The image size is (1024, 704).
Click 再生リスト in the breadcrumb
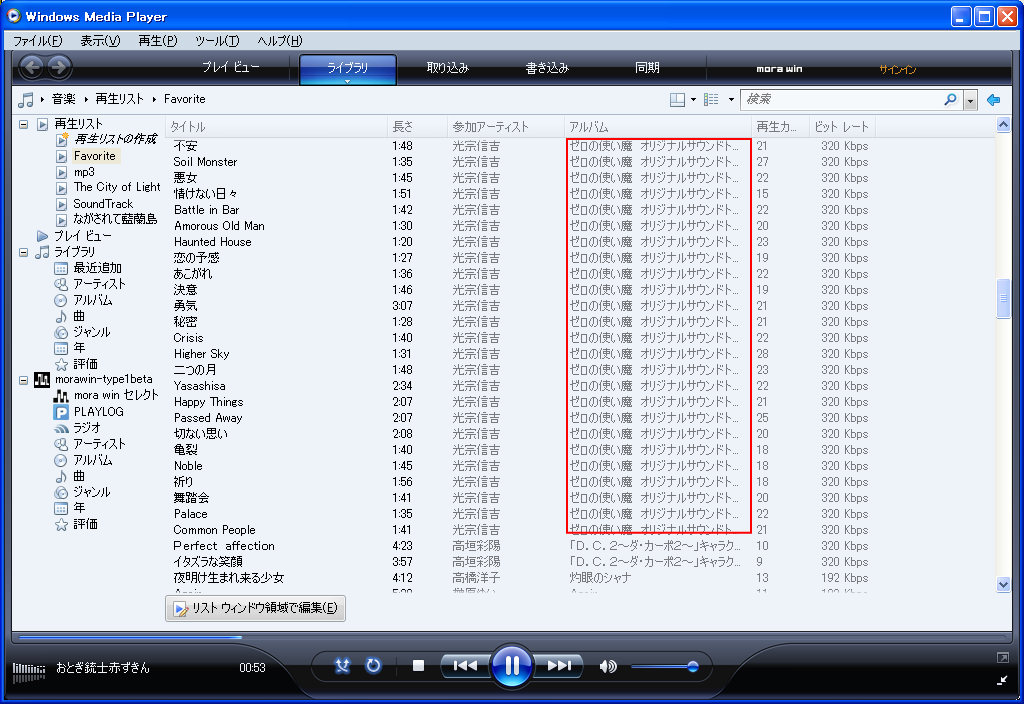(x=120, y=99)
